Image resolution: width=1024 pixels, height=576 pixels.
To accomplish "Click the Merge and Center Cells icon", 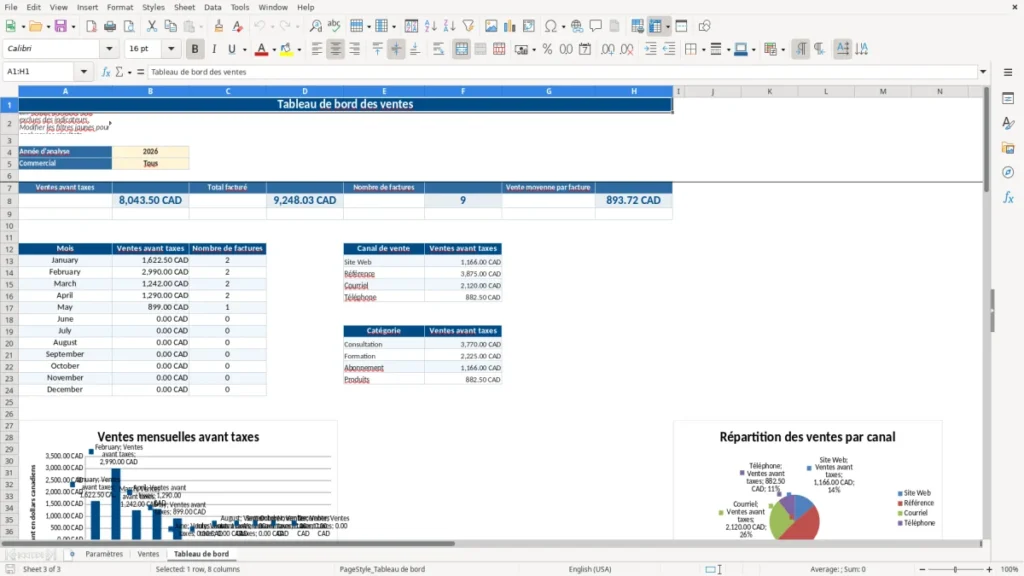I will tap(461, 49).
